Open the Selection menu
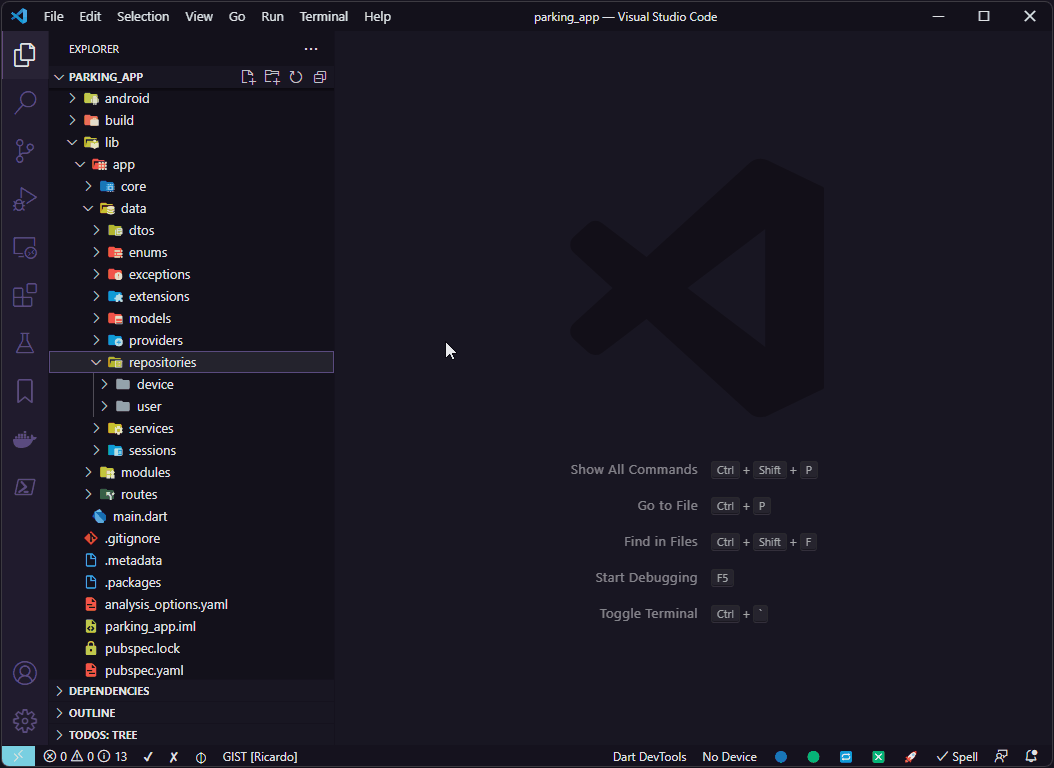The width and height of the screenshot is (1054, 768). 143,17
